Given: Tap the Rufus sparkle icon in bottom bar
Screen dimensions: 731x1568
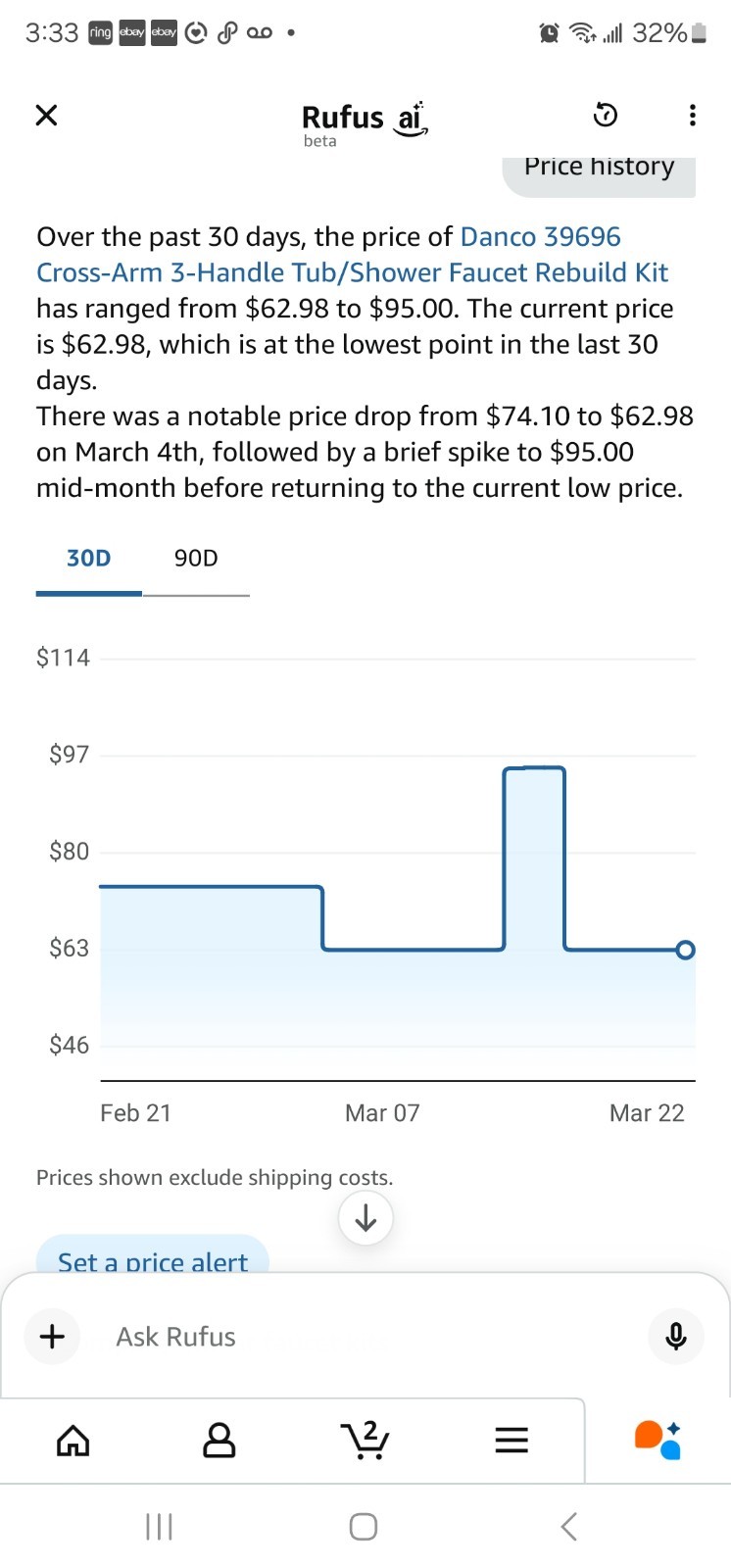Looking at the screenshot, I should pyautogui.click(x=658, y=1440).
